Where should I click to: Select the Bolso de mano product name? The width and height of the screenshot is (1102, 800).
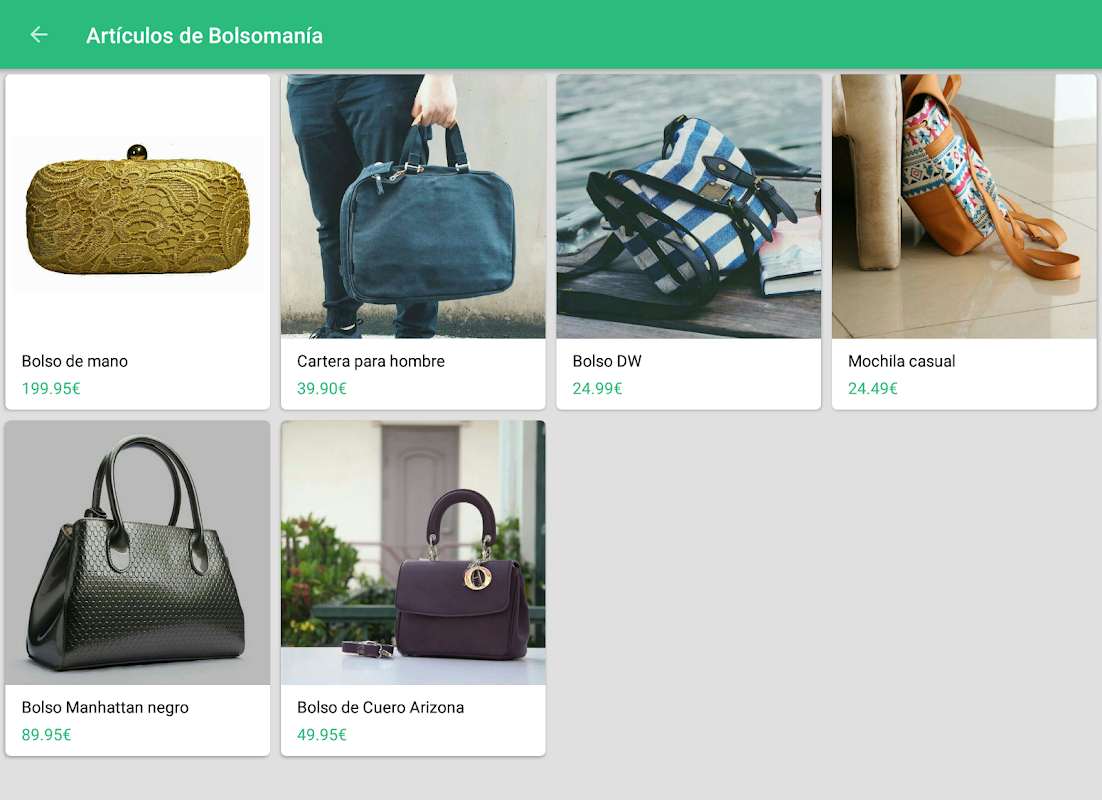75,361
